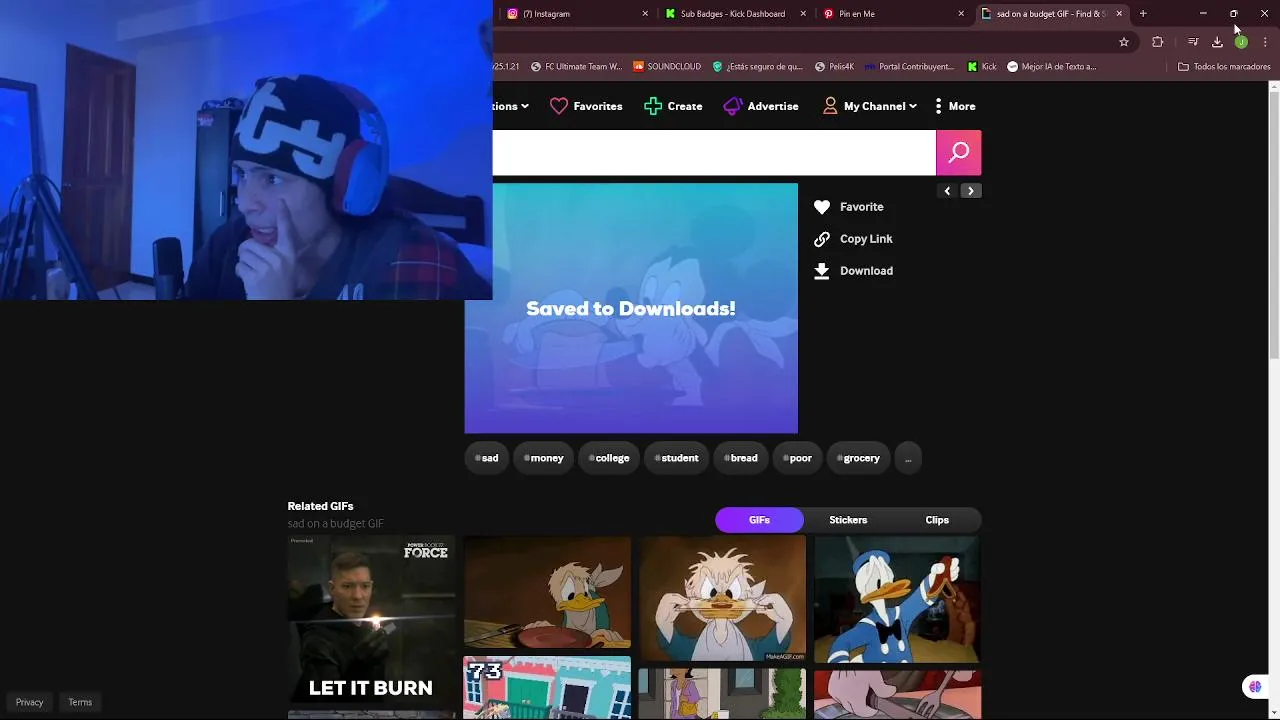Open the Pelis4K bookmark
The image size is (1280, 720).
834,67
